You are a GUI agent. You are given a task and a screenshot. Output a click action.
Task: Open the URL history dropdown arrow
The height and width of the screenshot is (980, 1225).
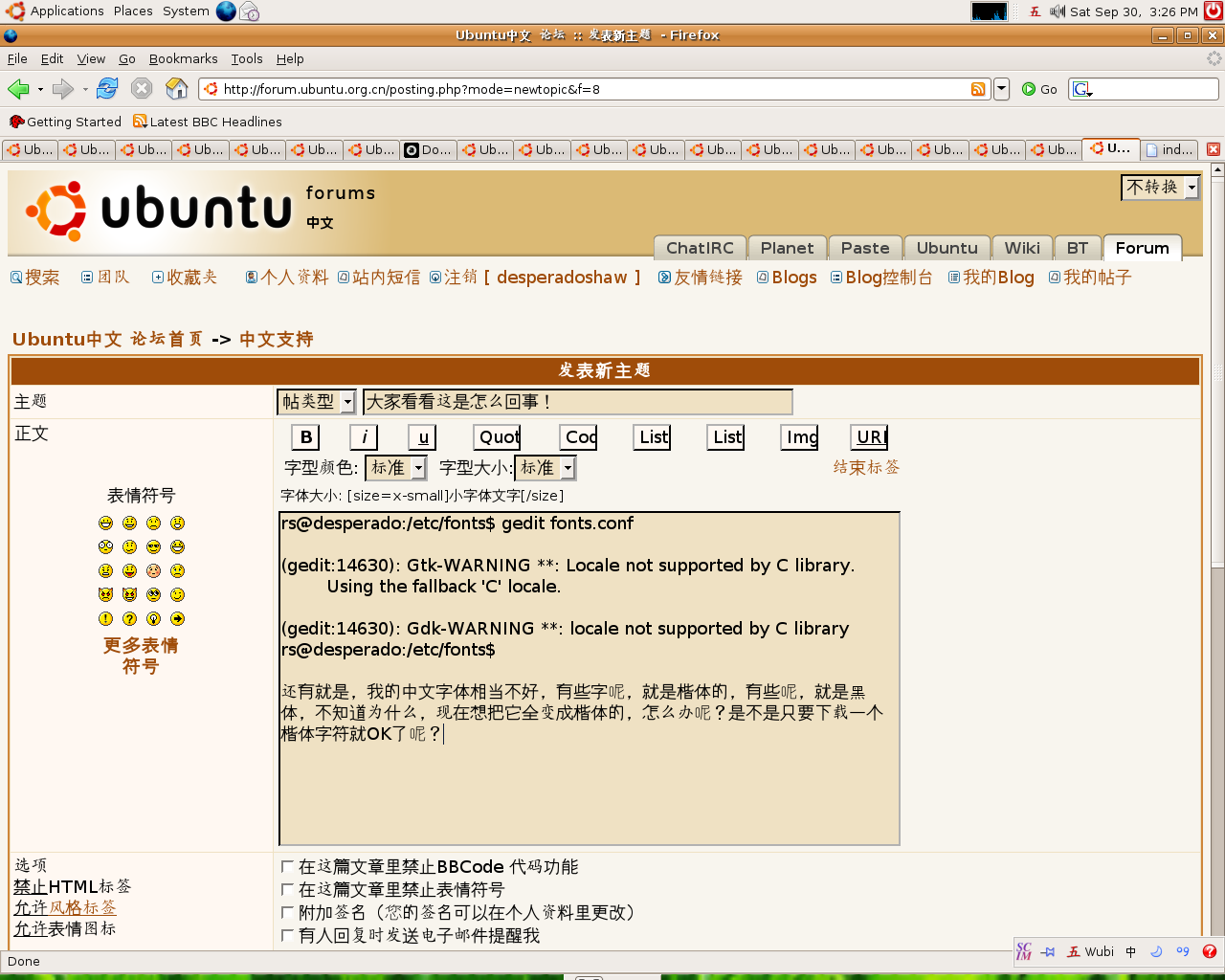1001,89
